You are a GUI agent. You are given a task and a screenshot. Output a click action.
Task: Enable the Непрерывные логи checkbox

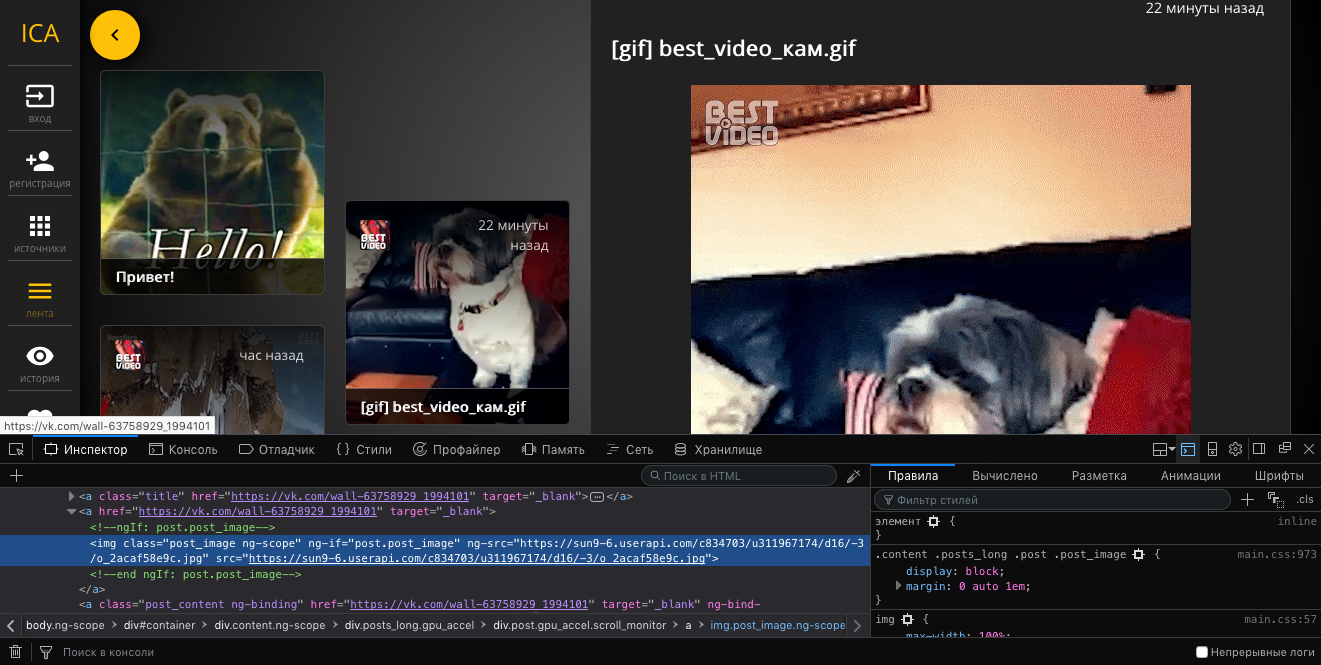click(x=1203, y=652)
